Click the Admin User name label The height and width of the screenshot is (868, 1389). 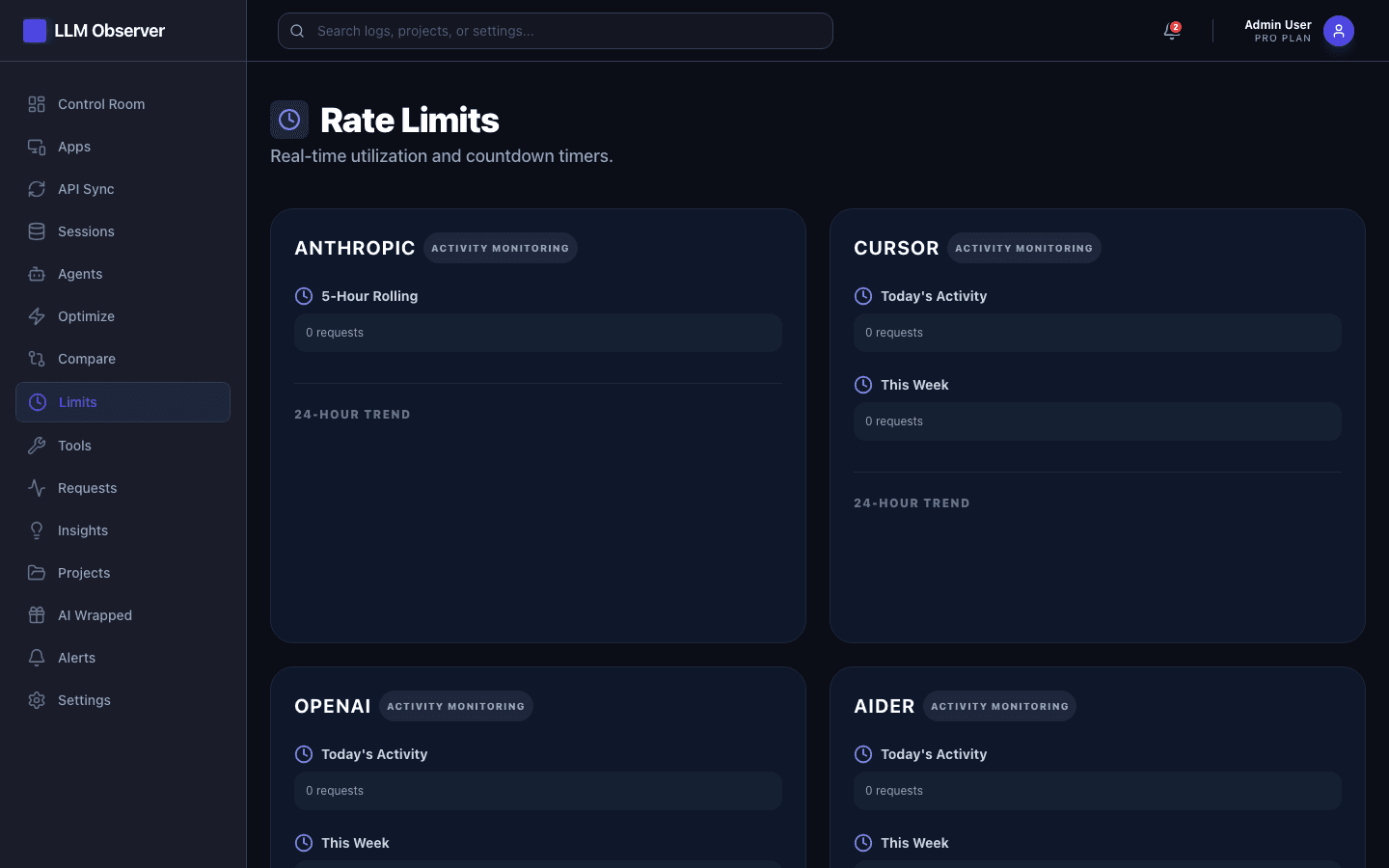(x=1277, y=25)
